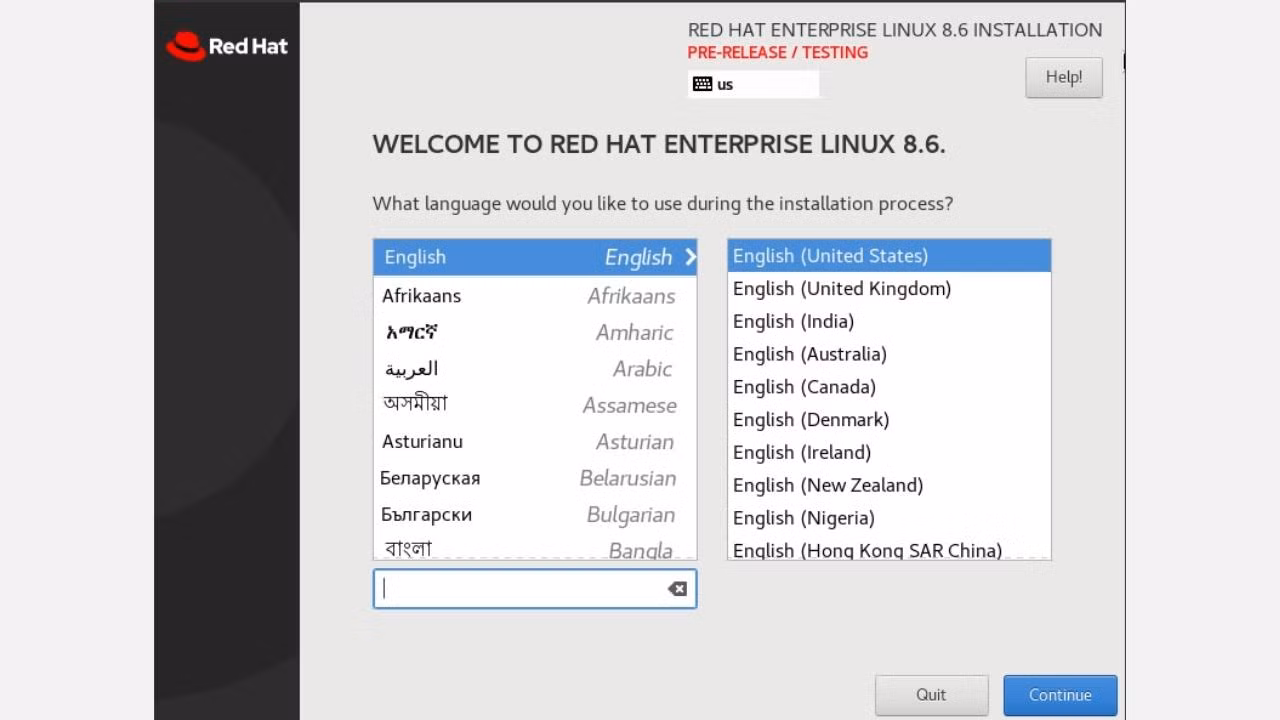Clear the language search field
This screenshot has width=1280, height=720.
coord(677,589)
